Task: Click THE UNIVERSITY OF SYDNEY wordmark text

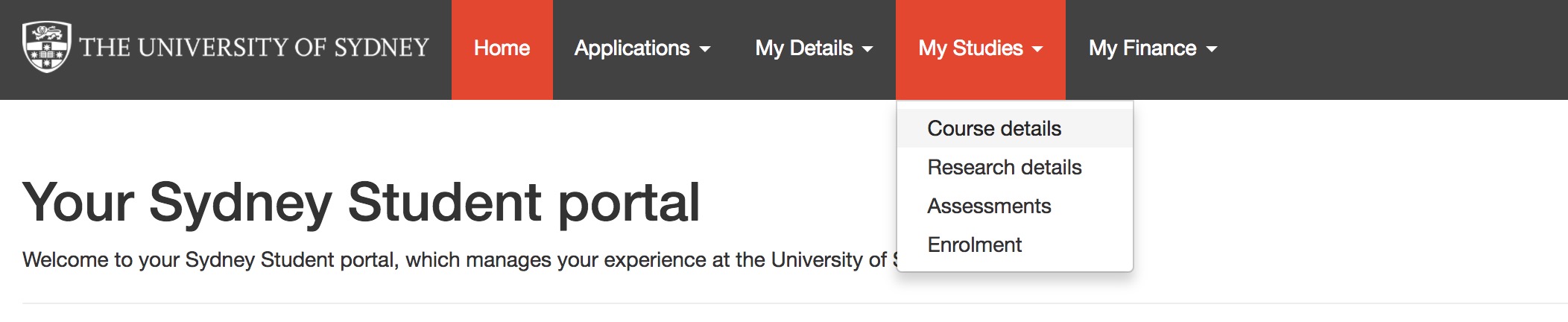Action: (254, 48)
